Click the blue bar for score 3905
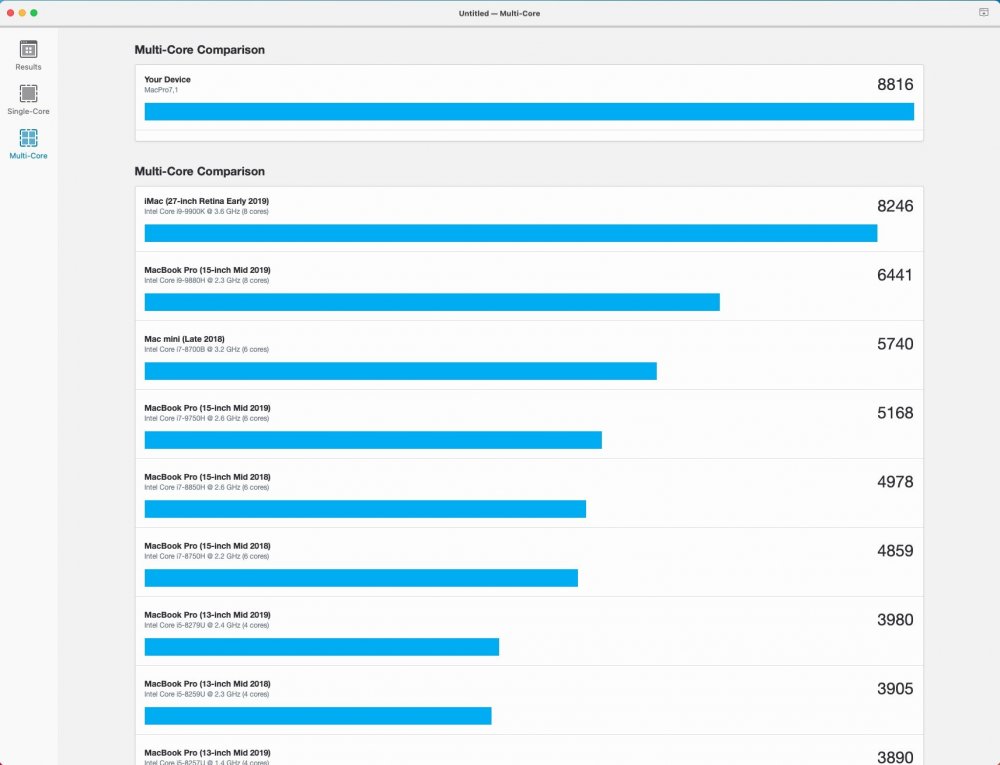This screenshot has width=1000, height=765. coord(318,716)
